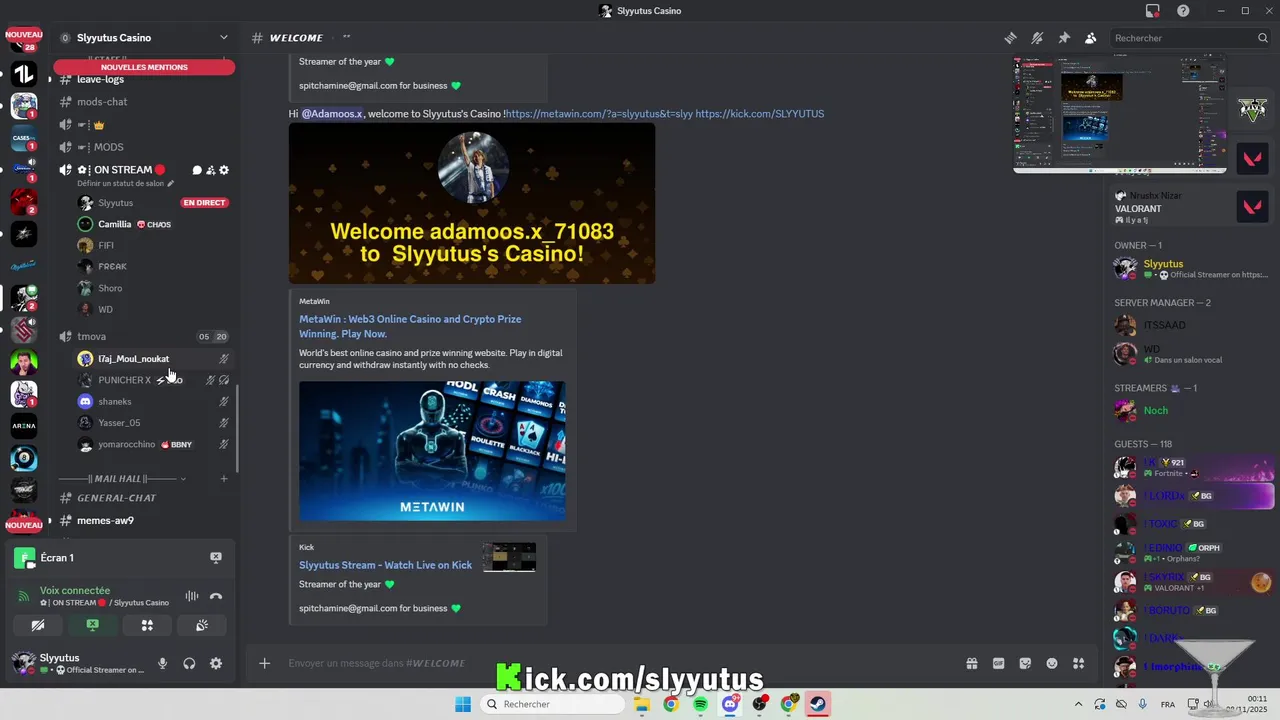Mute the microphone
This screenshot has height=720, width=1280.
tap(163, 663)
